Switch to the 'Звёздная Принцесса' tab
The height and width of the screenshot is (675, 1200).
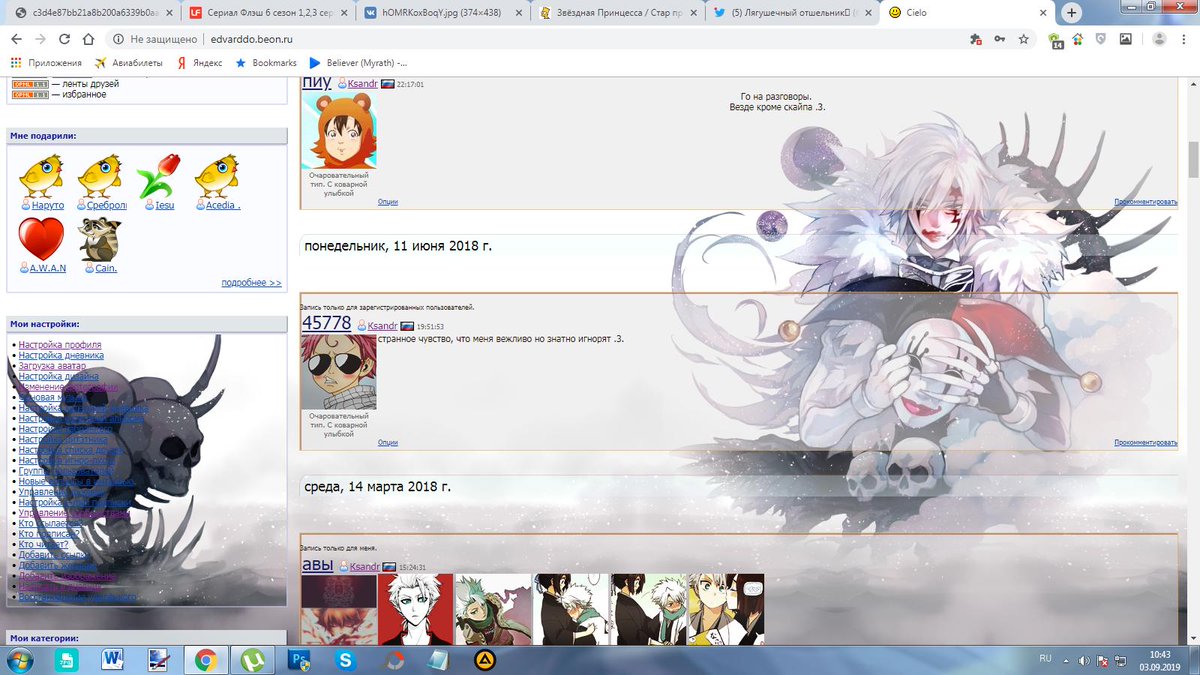coord(617,14)
